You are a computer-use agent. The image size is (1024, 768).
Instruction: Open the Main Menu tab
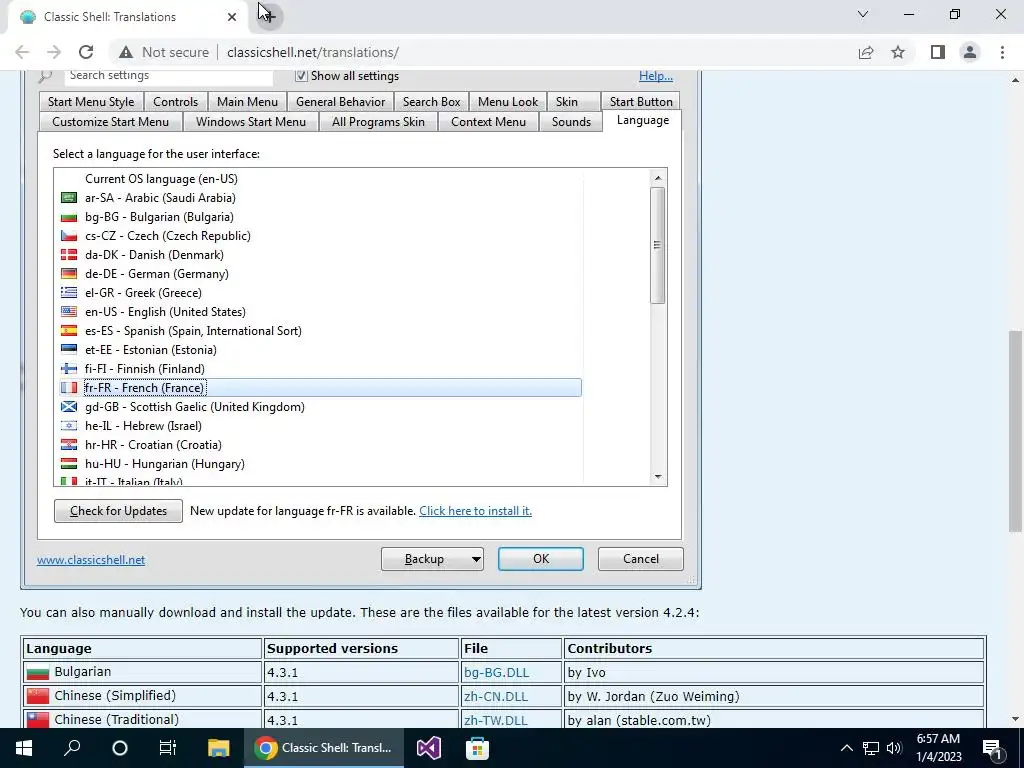248,102
